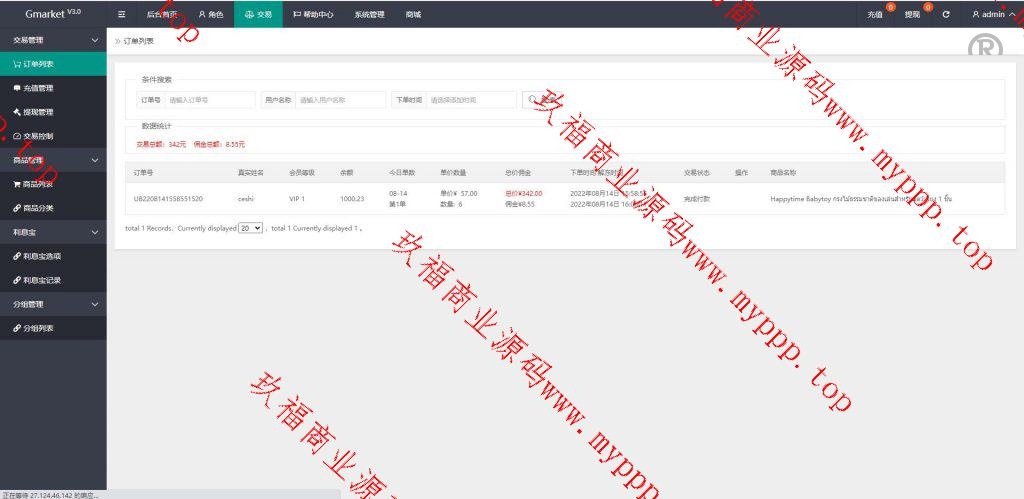
Task: Open 订单列表 in the sidebar
Action: [x=39, y=64]
